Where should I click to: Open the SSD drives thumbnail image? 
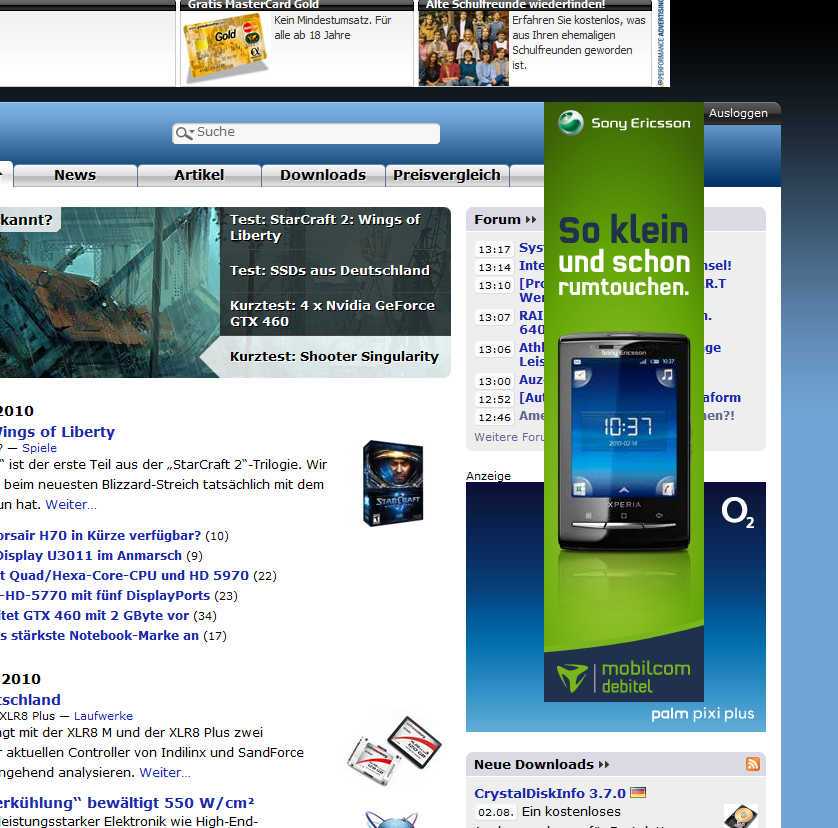click(395, 750)
